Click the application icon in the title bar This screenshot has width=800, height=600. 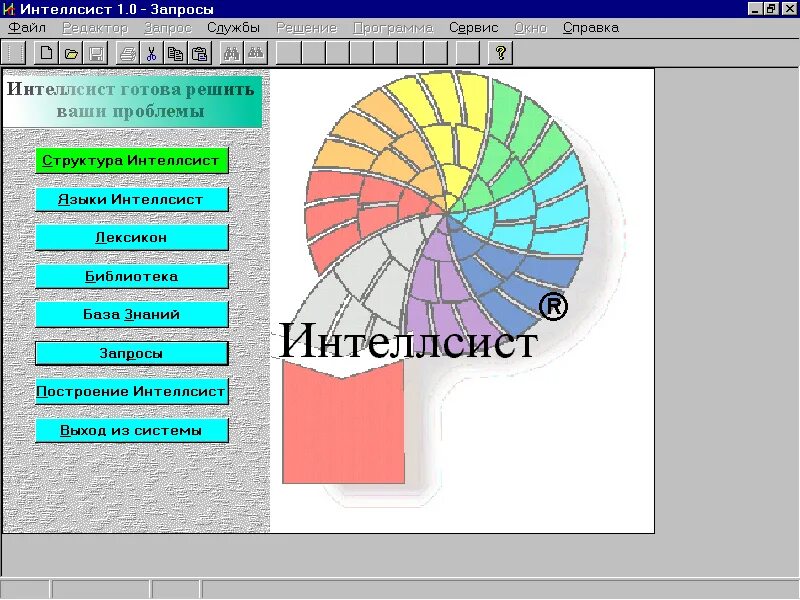[x=9, y=9]
